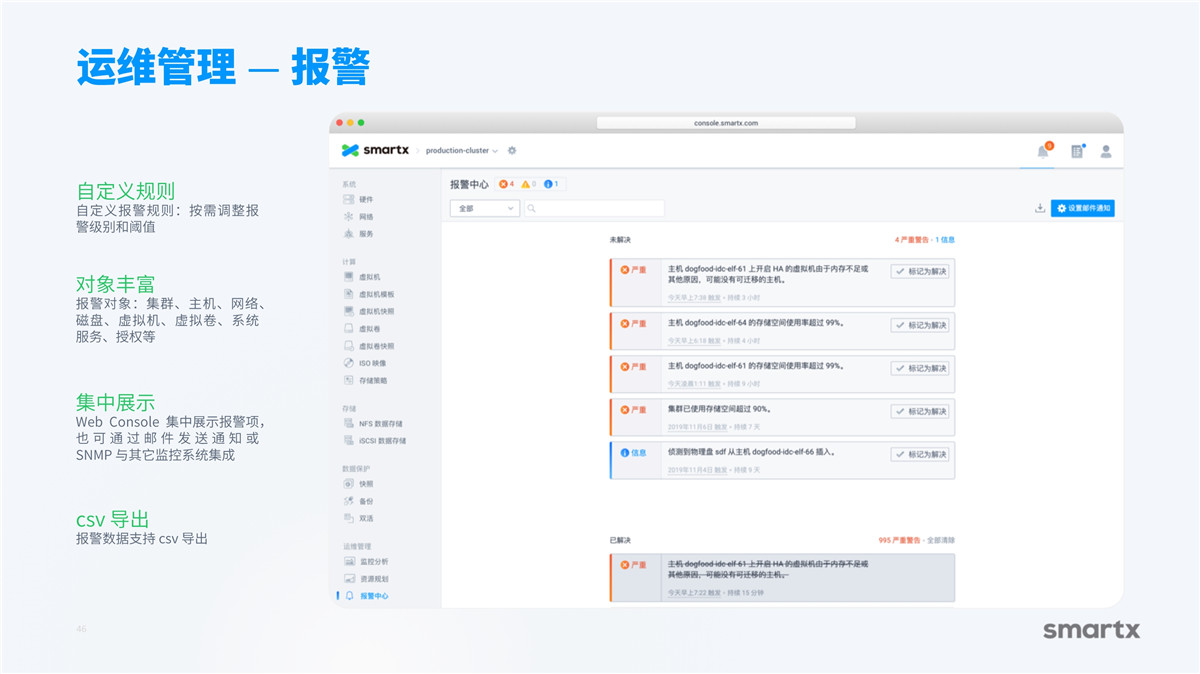Click the 未解决 section heading
Viewport: 1200px width, 674px height.
(620, 240)
